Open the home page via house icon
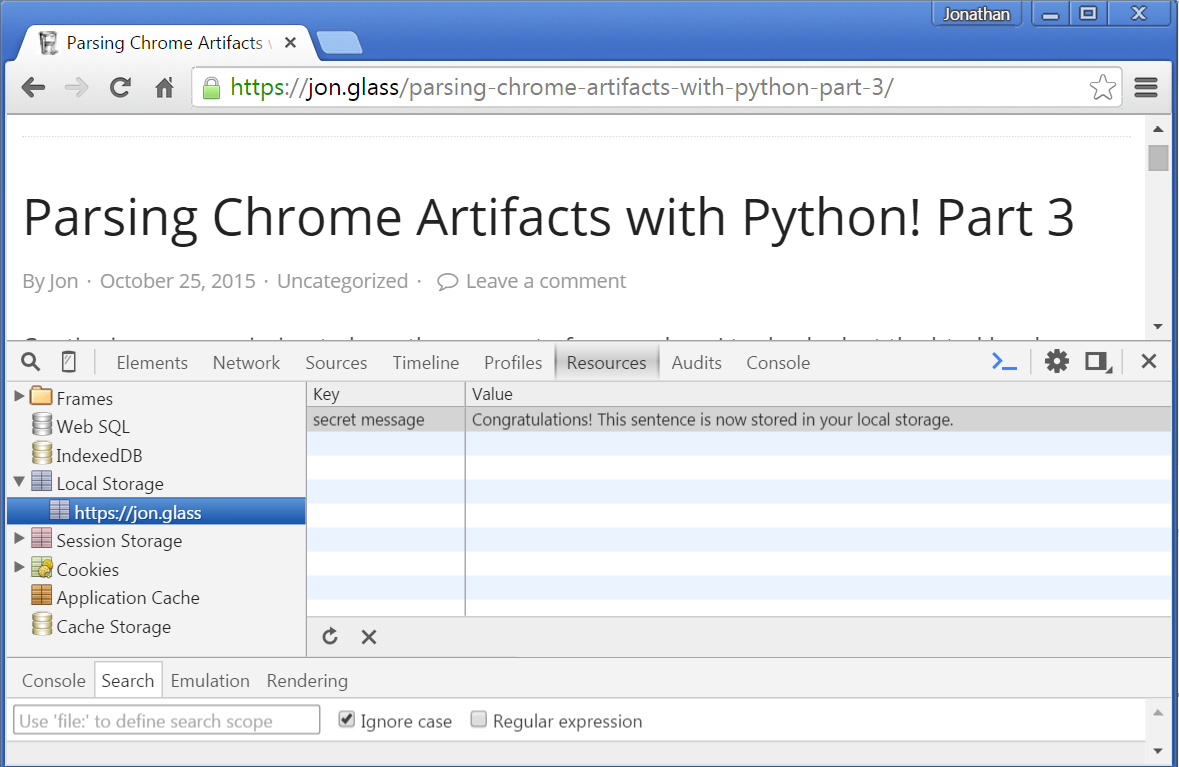The image size is (1179, 767). [165, 88]
